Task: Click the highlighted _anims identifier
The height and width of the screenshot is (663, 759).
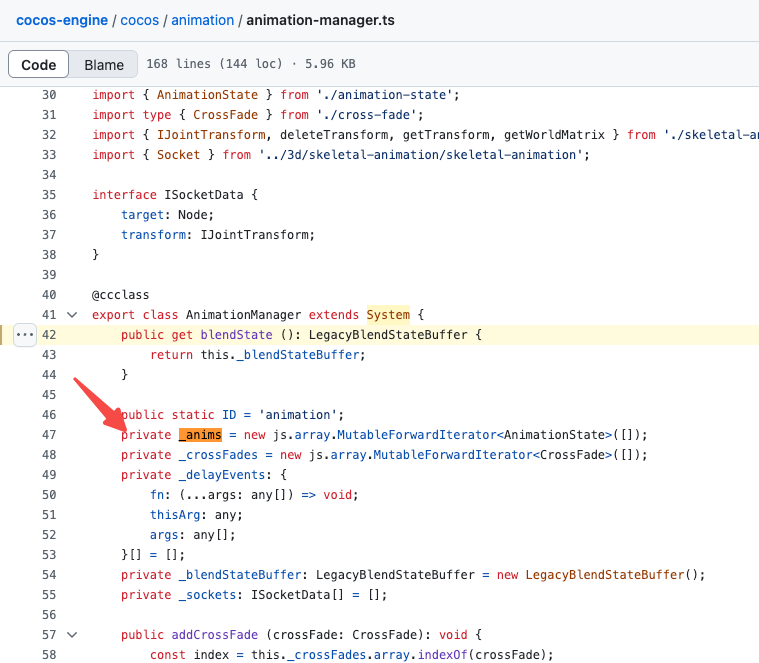Action: pos(200,435)
